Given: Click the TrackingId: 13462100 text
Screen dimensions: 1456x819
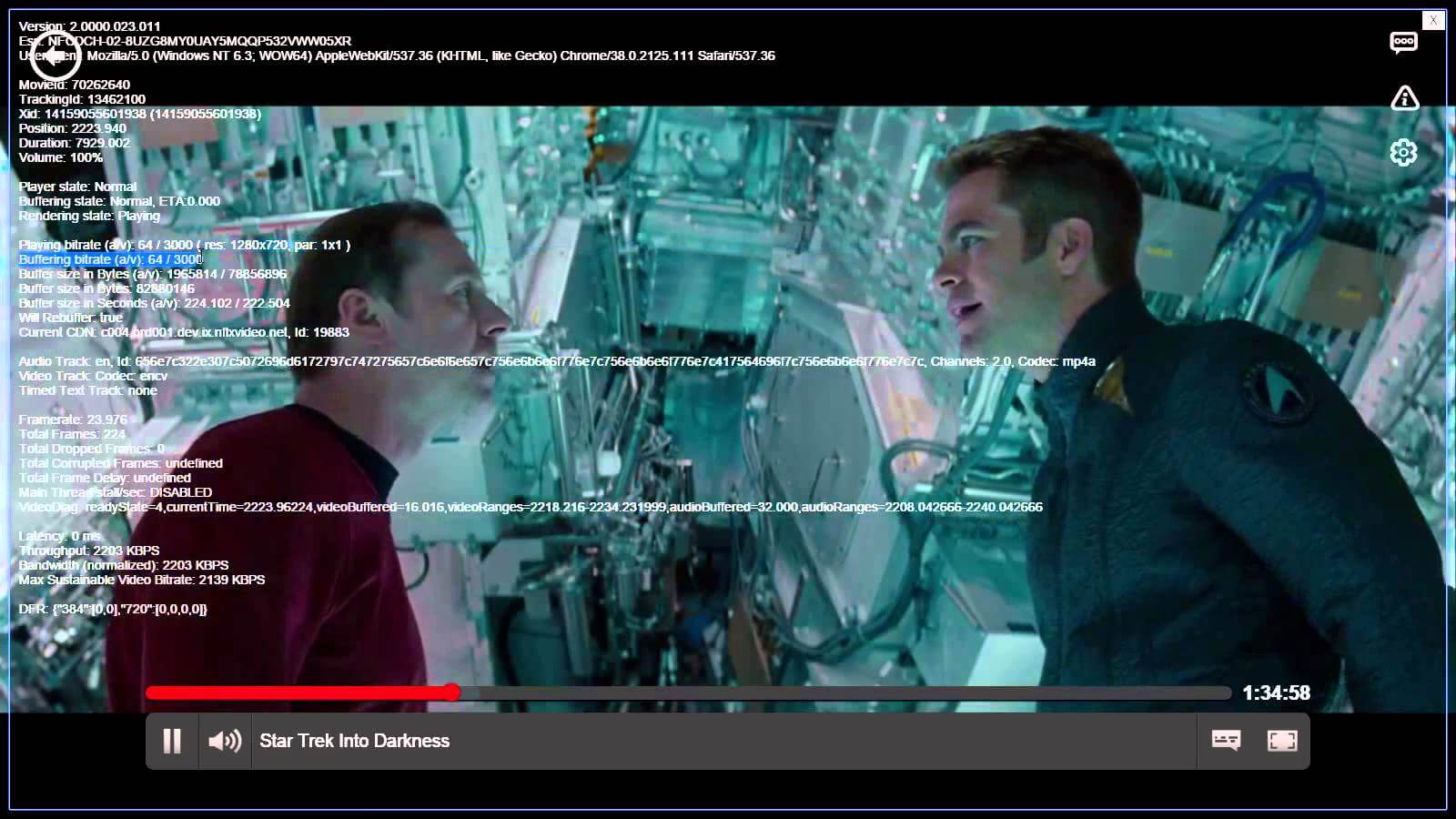Looking at the screenshot, I should pos(82,99).
